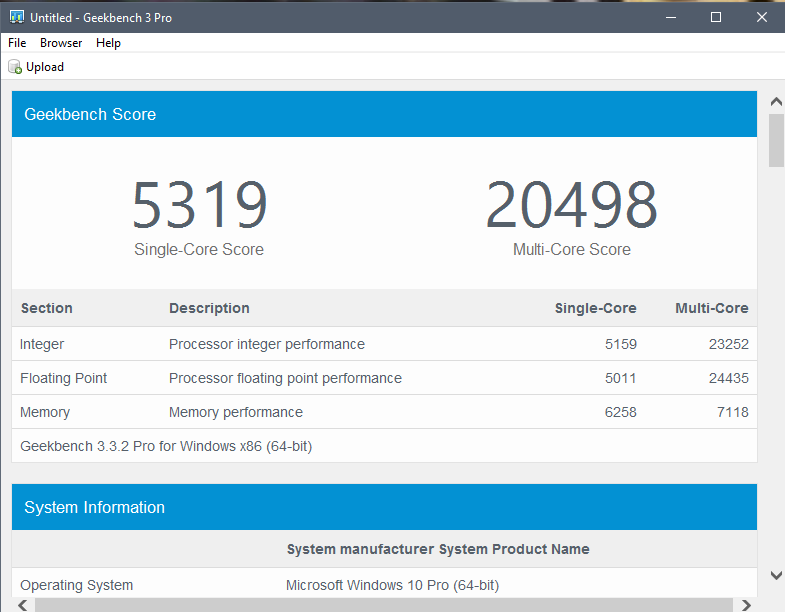Click the Single-Core Score label
785x612 pixels.
pyautogui.click(x=199, y=249)
